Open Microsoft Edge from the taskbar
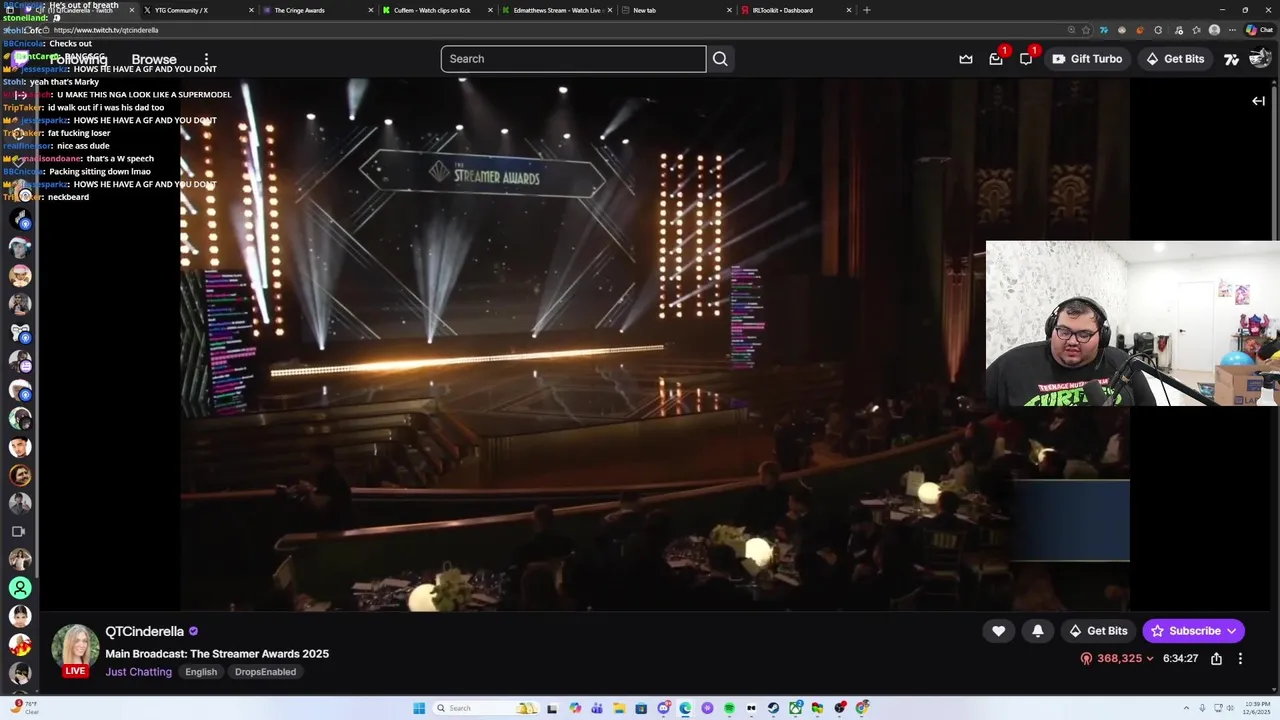1280x720 pixels. (x=685, y=708)
